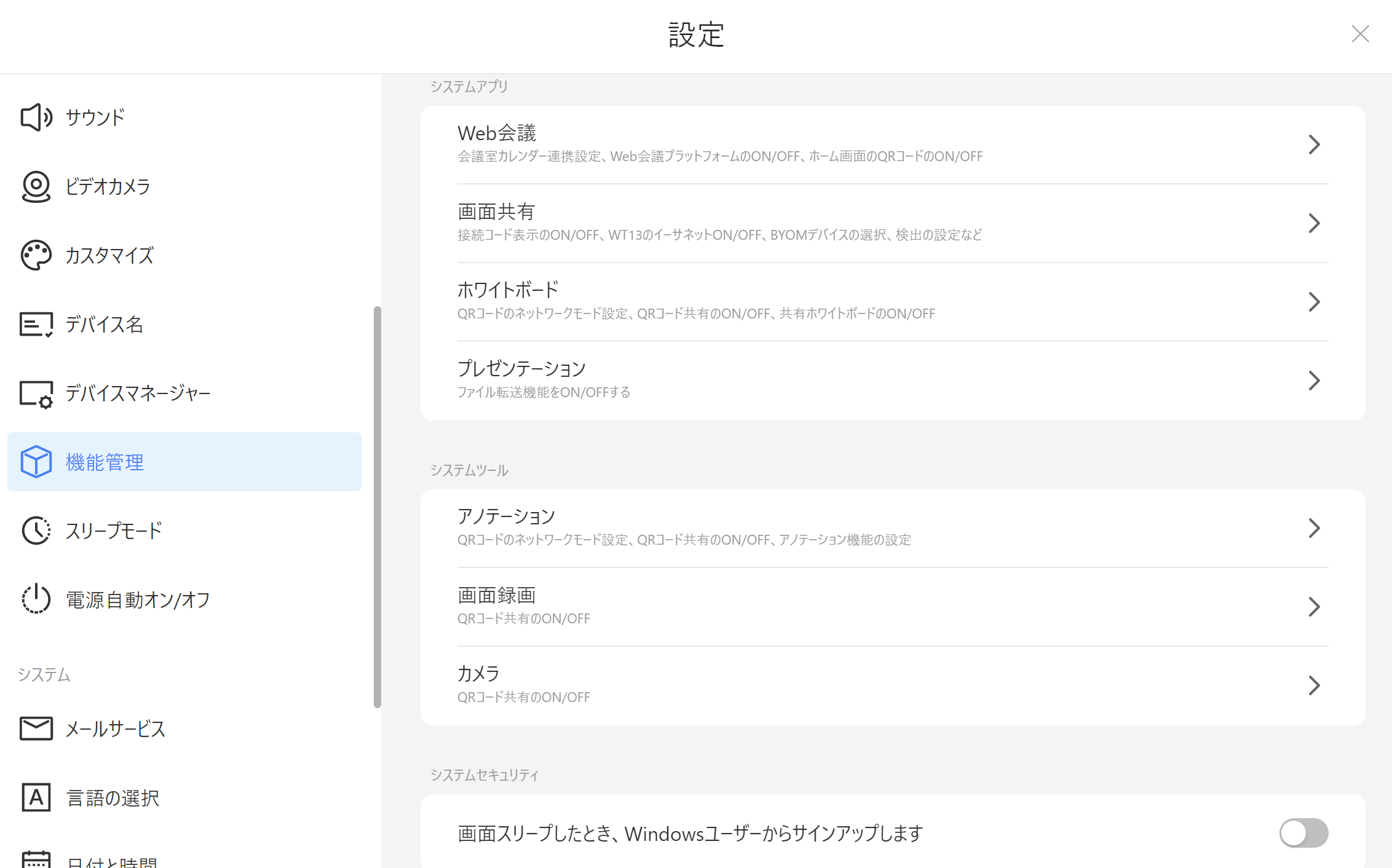Expand the ホワイトボード row chevron
The height and width of the screenshot is (868, 1392).
[1314, 302]
